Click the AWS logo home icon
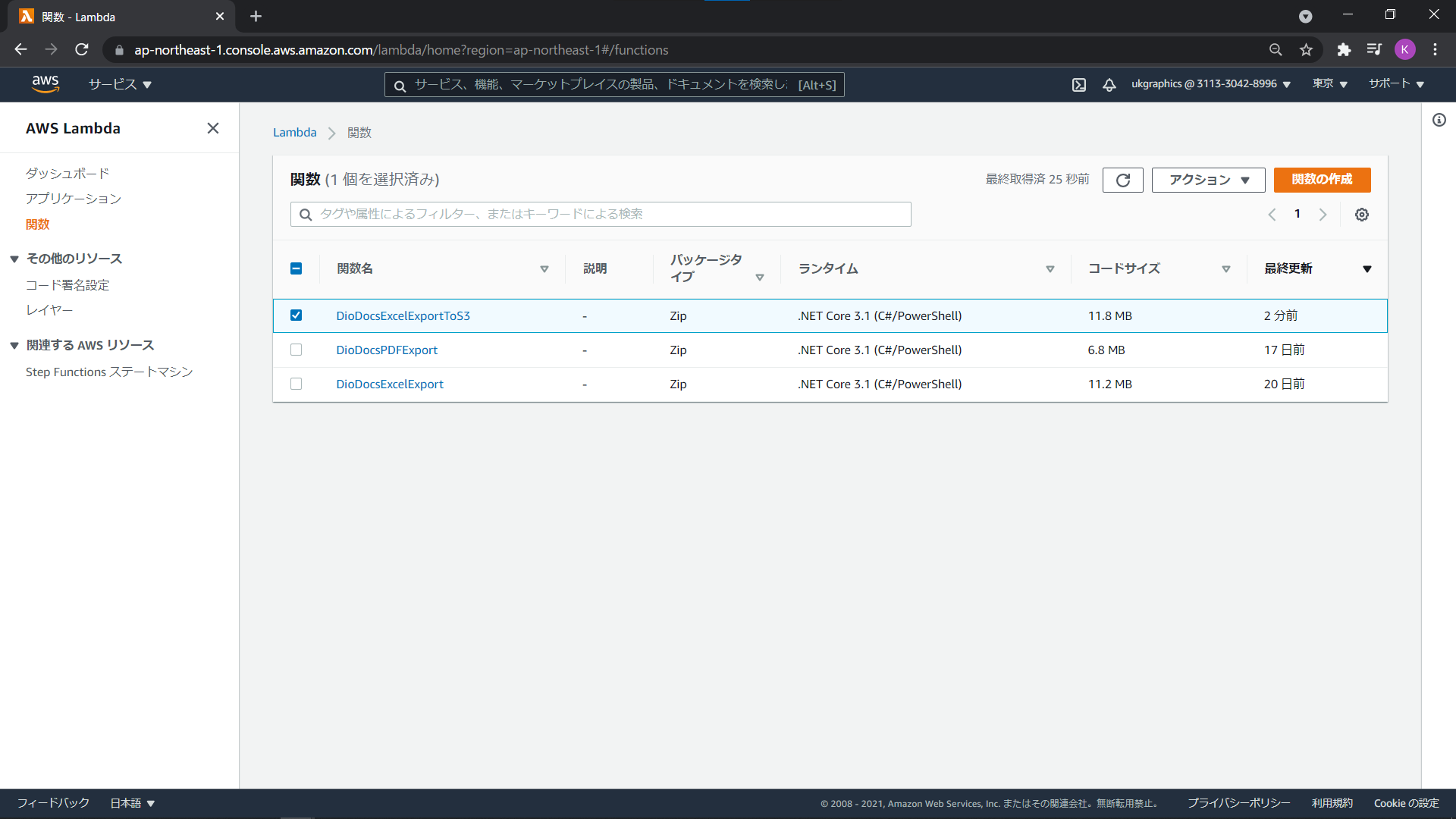The width and height of the screenshot is (1456, 819). pos(45,84)
